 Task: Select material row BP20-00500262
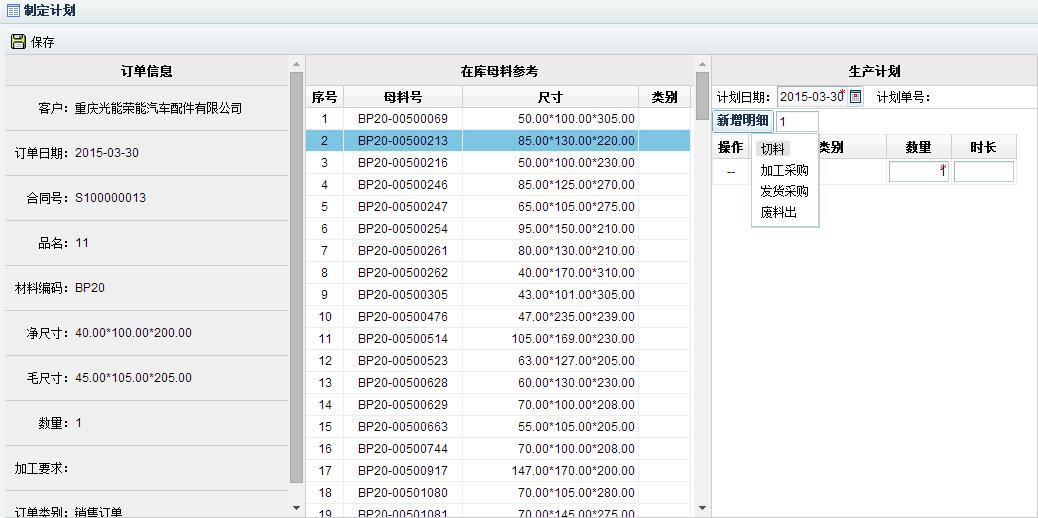[498, 273]
